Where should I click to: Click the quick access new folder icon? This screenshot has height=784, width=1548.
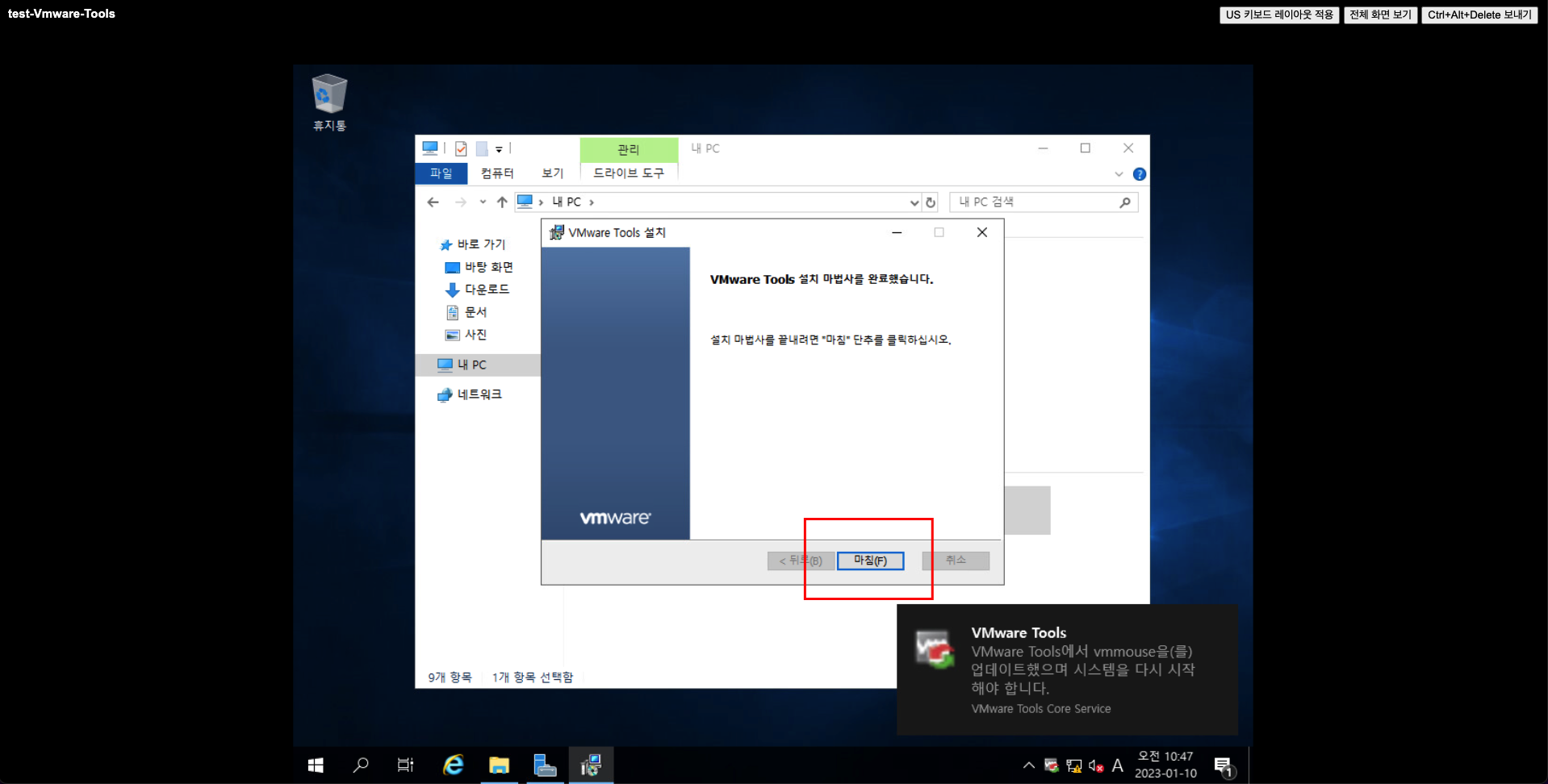482,149
